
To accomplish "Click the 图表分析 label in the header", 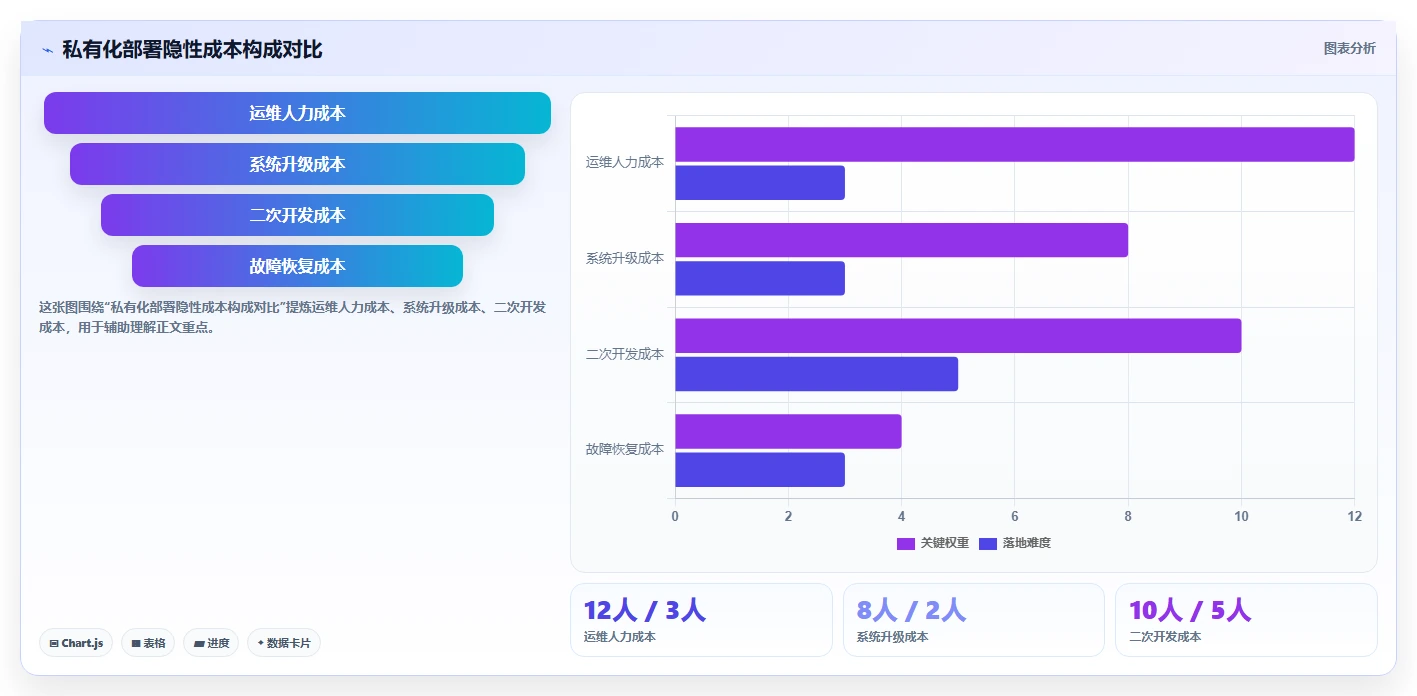I will [1349, 48].
